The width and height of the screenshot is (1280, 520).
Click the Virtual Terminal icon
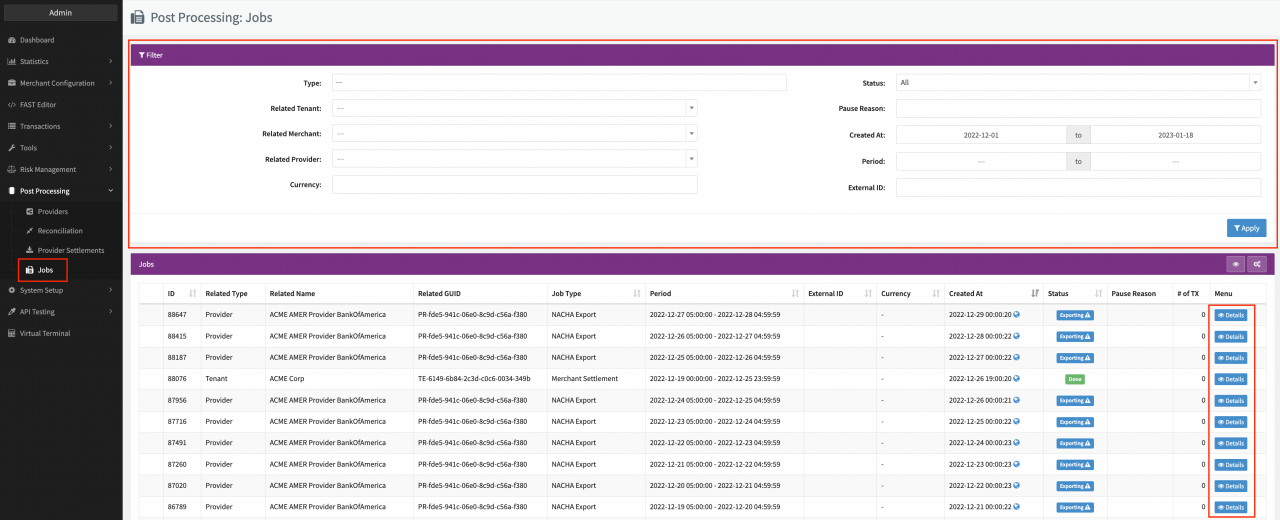(x=11, y=333)
